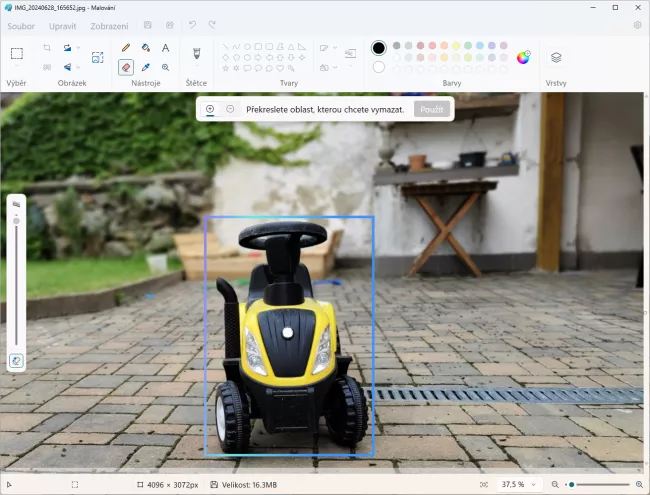Pick the black primary color swatch
The image size is (650, 495).
click(x=379, y=47)
